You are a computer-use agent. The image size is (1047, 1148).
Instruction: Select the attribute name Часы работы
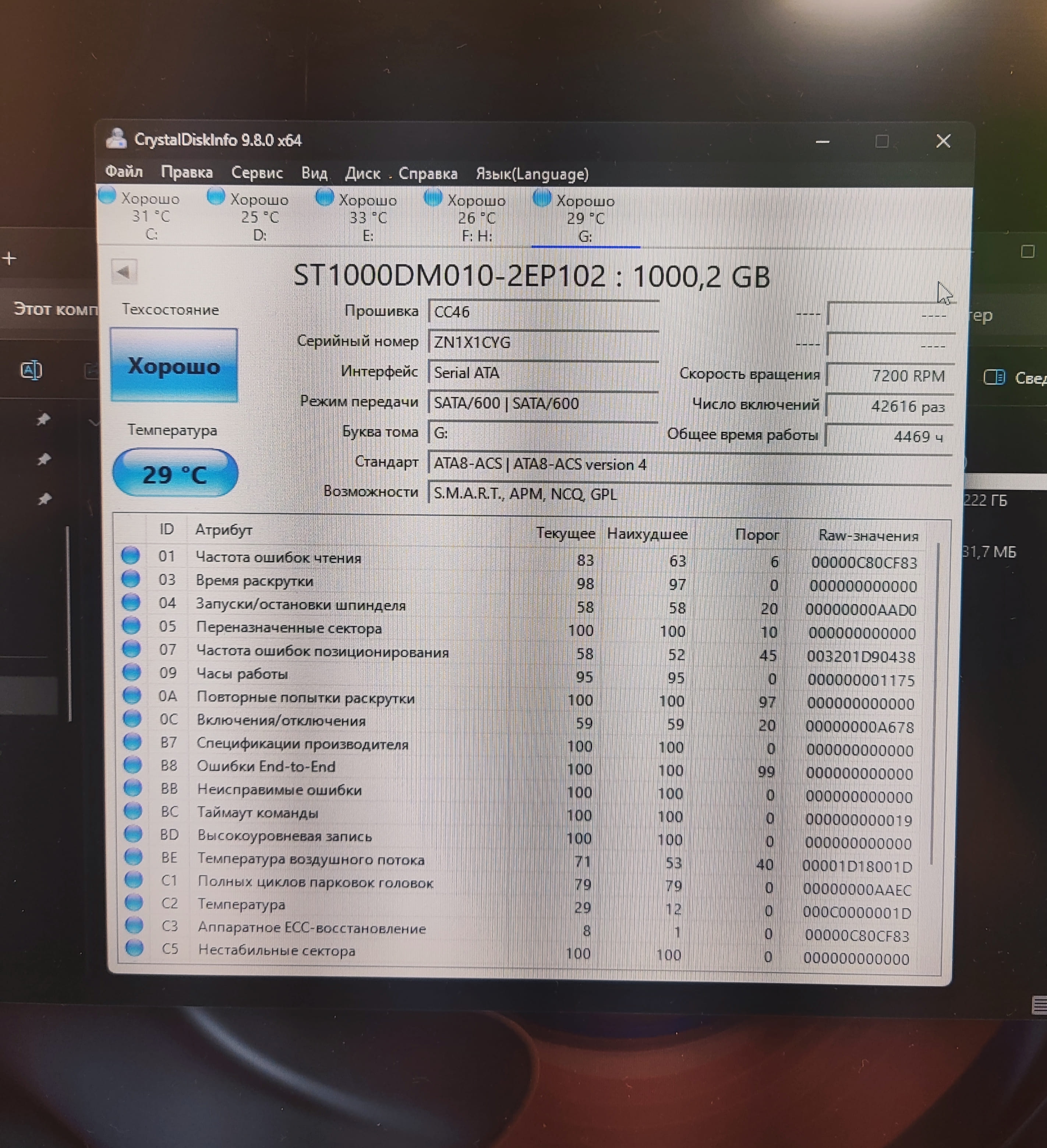pyautogui.click(x=242, y=674)
